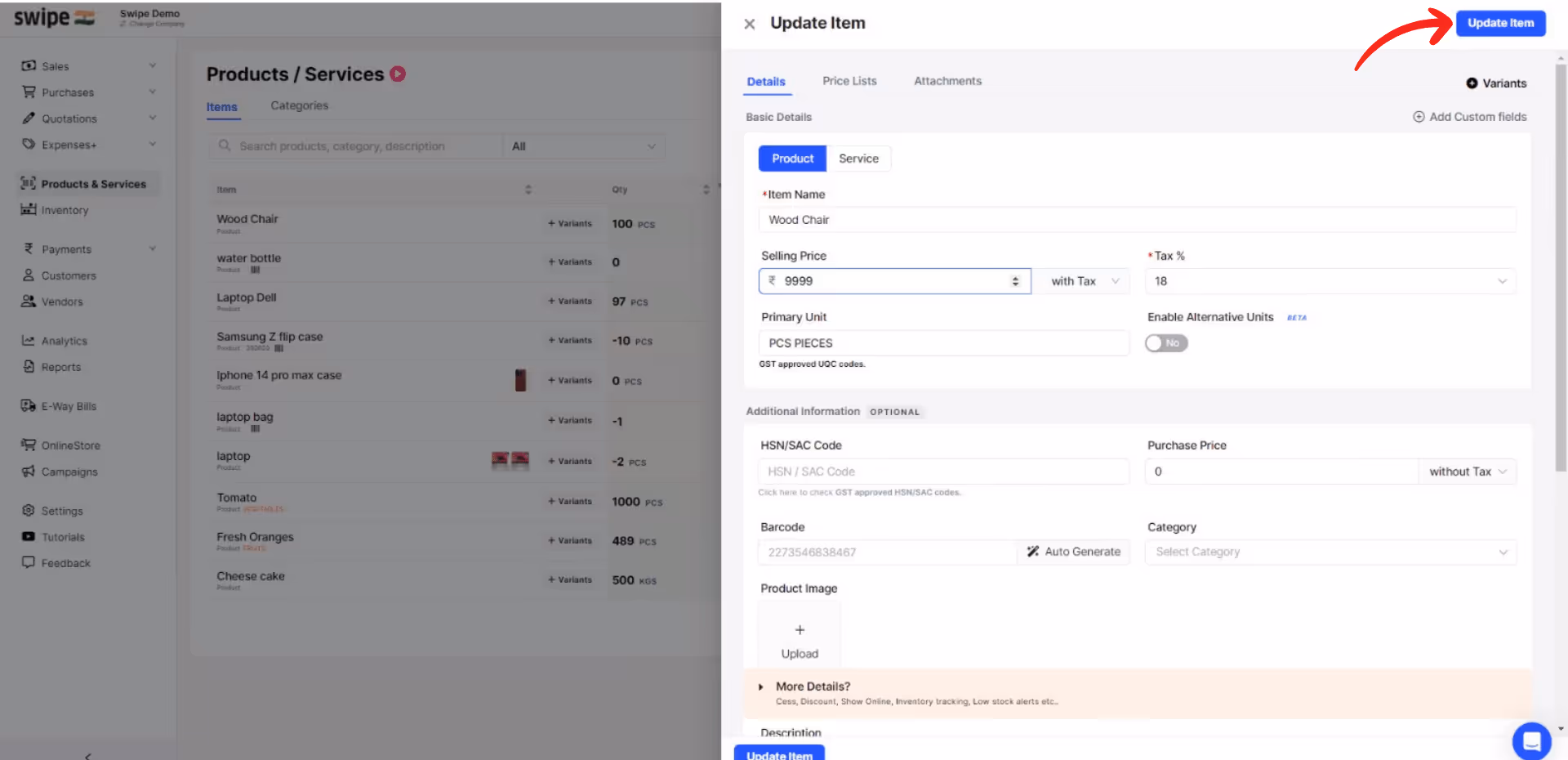Click the Variants plus icon in the panel header
This screenshot has width=1568, height=760.
pyautogui.click(x=1472, y=83)
